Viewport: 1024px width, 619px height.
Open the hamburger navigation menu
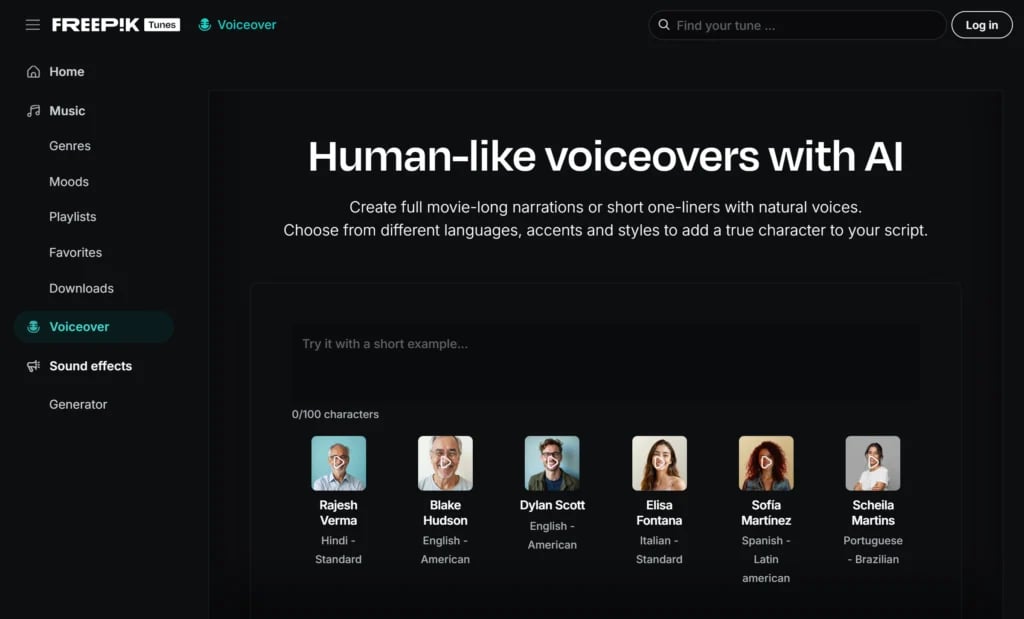(x=32, y=24)
